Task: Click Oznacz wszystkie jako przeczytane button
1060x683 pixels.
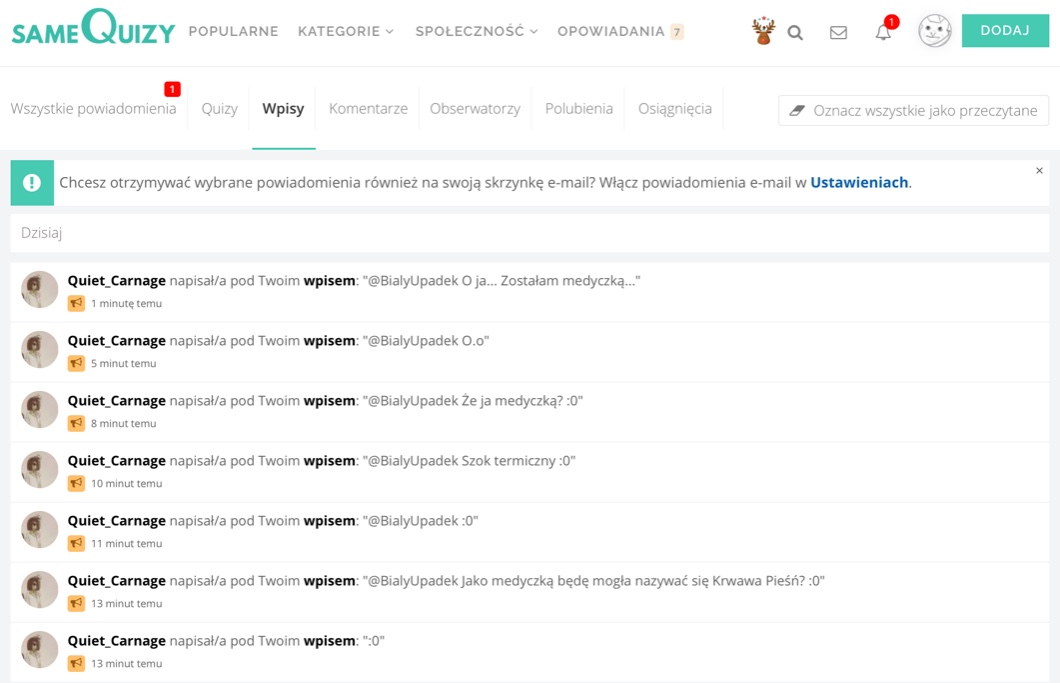Action: click(x=913, y=110)
